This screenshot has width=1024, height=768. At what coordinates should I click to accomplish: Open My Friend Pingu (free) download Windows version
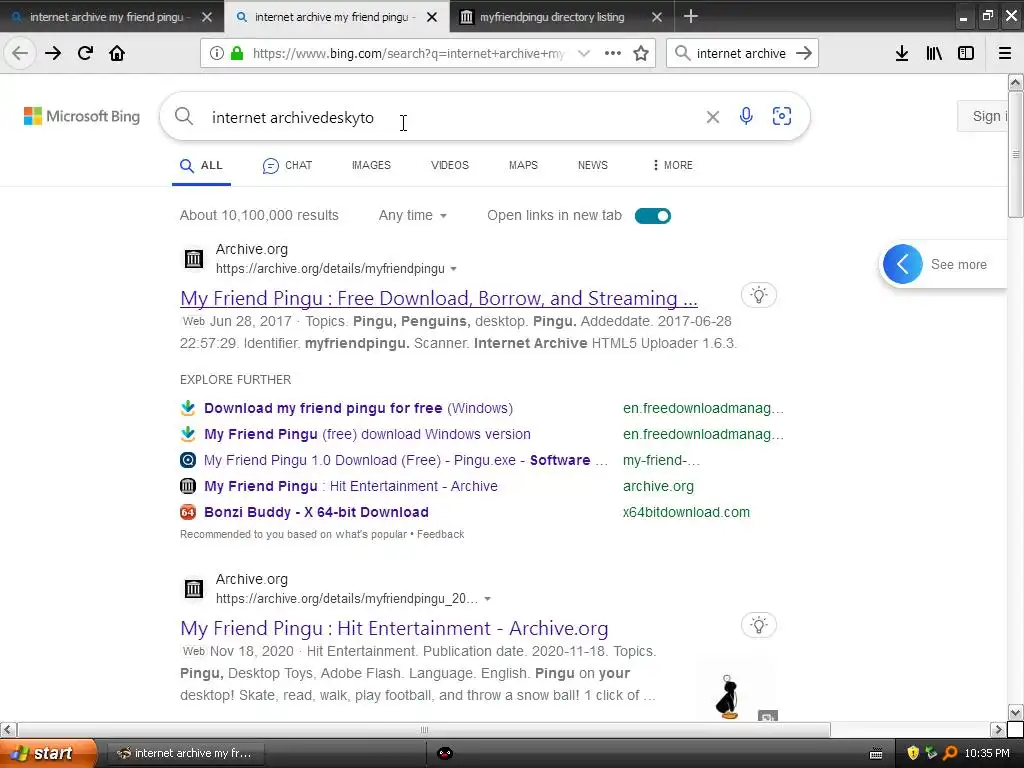pos(367,434)
